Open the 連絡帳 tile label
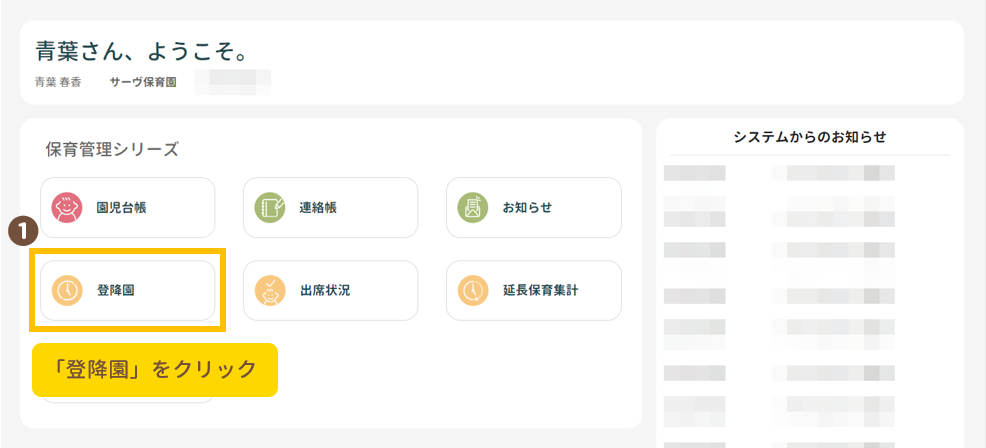This screenshot has height=448, width=986. pyautogui.click(x=318, y=208)
